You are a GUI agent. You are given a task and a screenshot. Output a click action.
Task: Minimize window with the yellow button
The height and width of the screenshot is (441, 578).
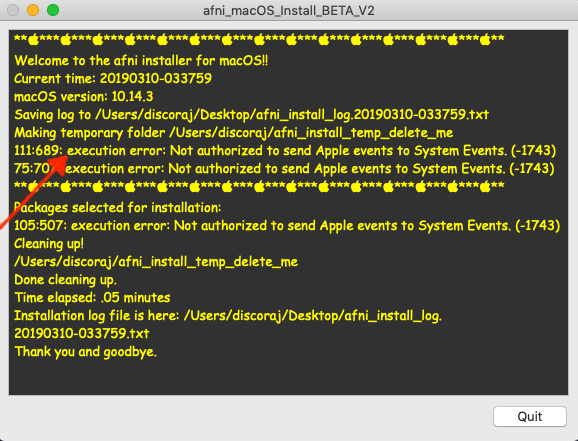(x=33, y=10)
